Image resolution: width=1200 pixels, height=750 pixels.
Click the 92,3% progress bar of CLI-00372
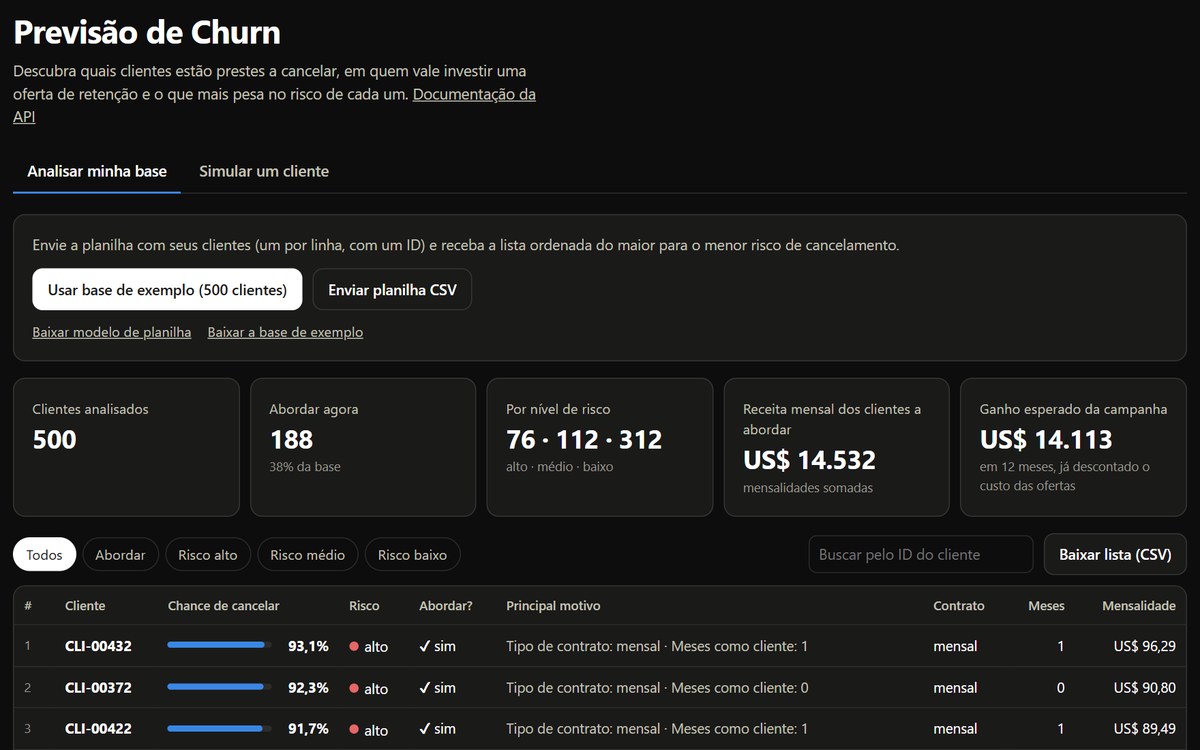coord(219,687)
